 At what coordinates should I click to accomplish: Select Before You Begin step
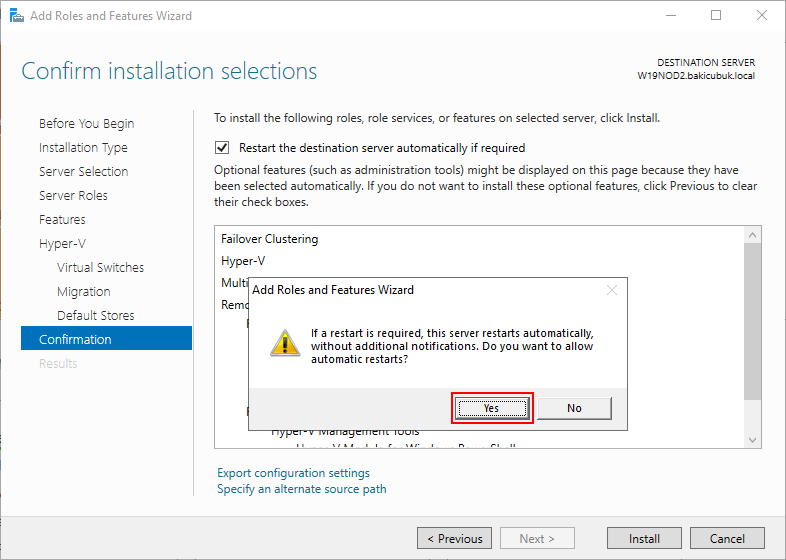(87, 123)
